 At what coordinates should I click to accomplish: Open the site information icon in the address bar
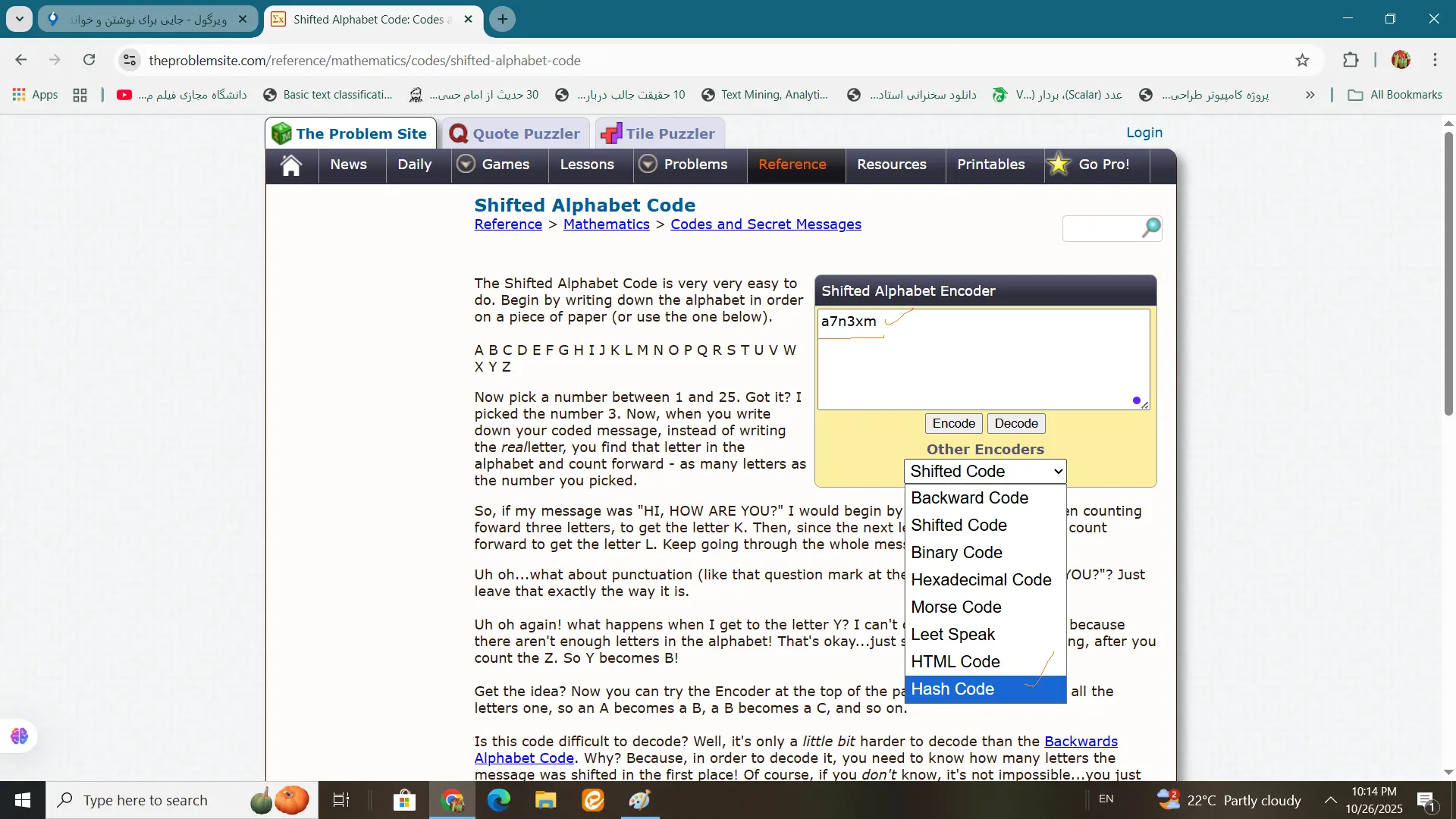point(130,60)
